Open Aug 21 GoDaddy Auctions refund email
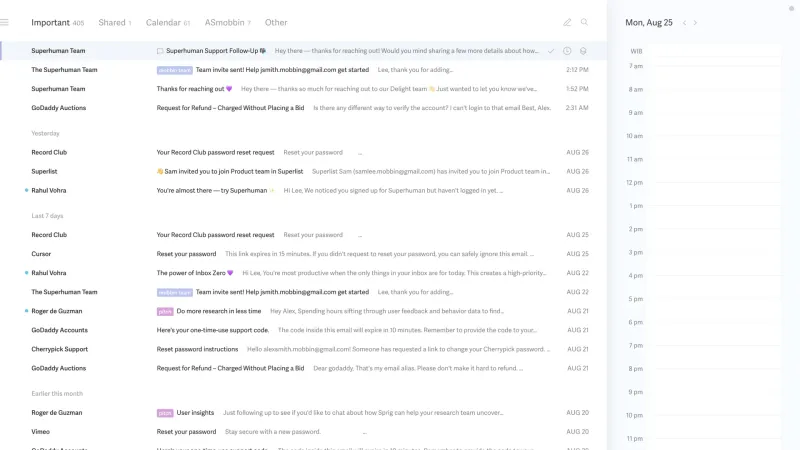This screenshot has height=450, width=800. [304, 368]
